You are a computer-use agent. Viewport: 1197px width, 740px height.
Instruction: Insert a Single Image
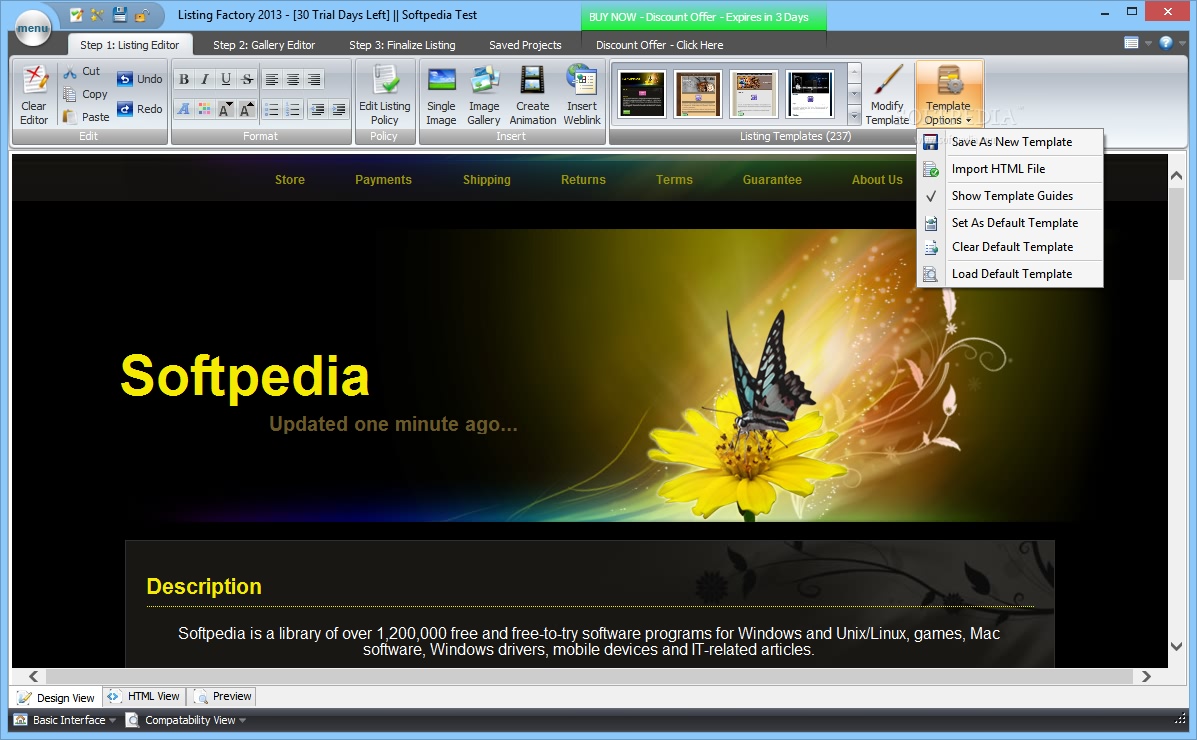(x=441, y=95)
